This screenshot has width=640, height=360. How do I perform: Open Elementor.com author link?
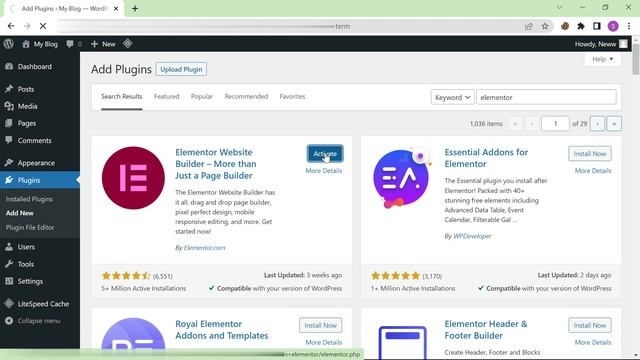tap(204, 248)
